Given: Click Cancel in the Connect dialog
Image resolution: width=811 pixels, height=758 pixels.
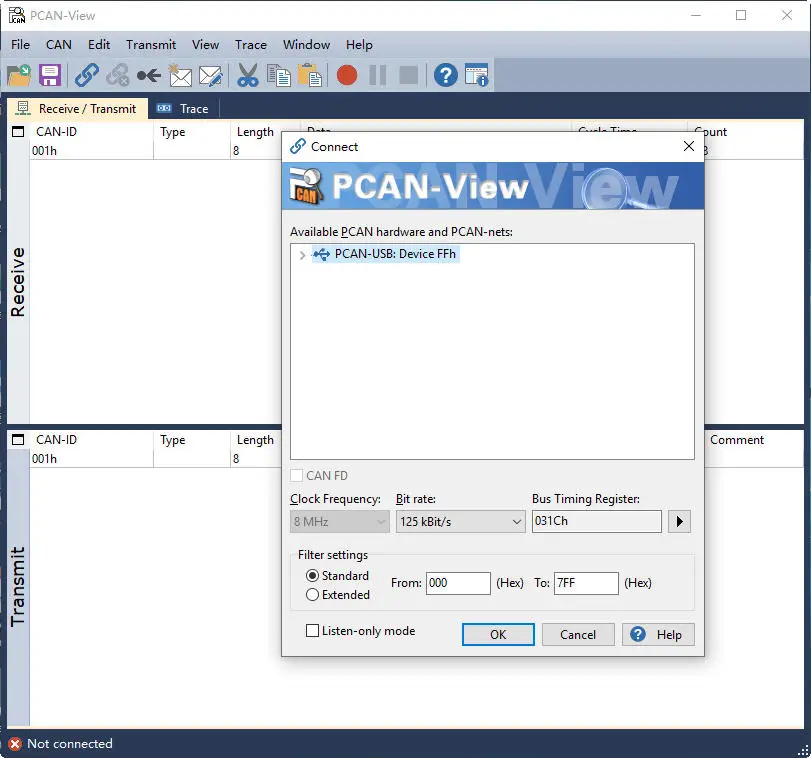Looking at the screenshot, I should (x=578, y=634).
